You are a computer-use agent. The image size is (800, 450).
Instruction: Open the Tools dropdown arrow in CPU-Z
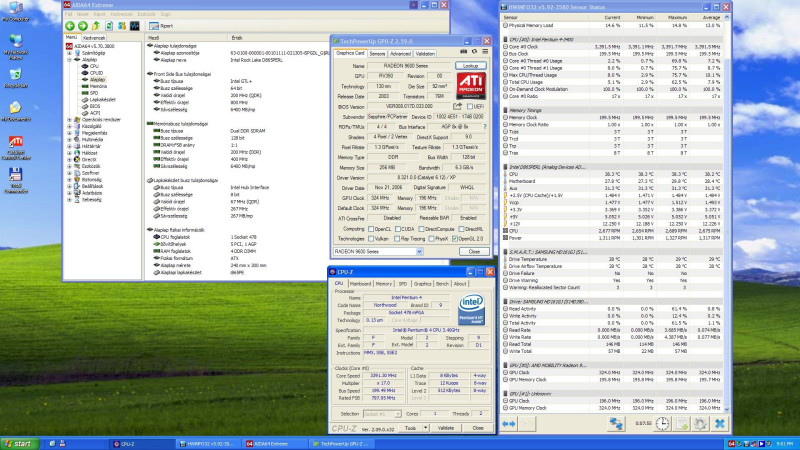coord(426,428)
